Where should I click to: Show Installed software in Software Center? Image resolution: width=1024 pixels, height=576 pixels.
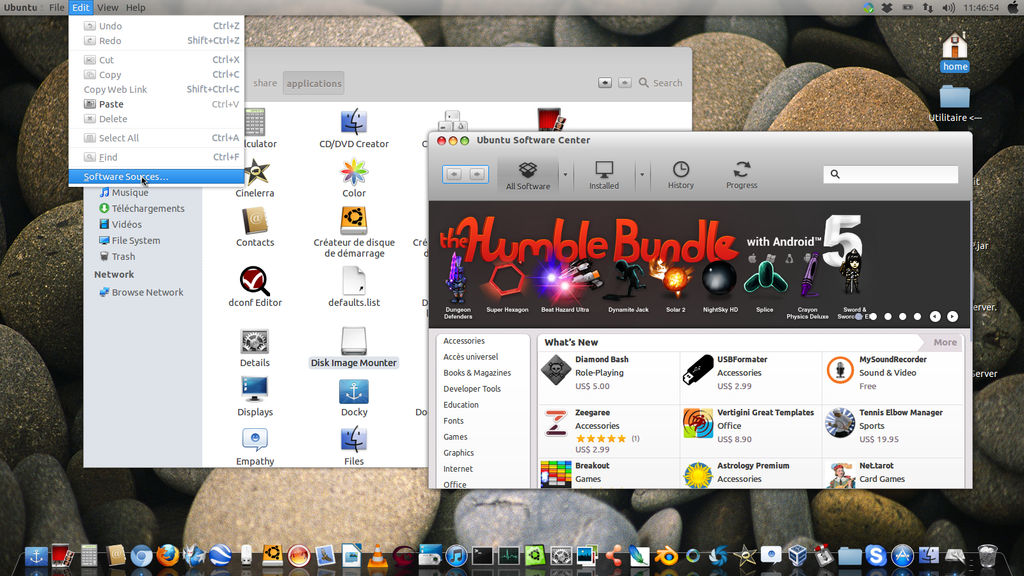coord(604,176)
